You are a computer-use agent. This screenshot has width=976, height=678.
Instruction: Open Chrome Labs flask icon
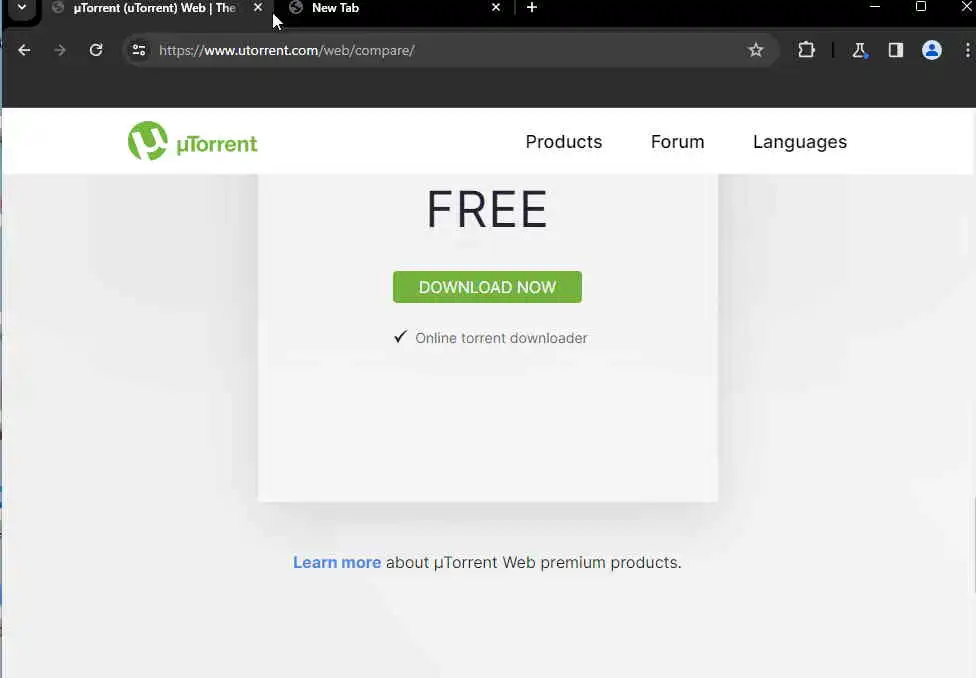click(x=860, y=50)
